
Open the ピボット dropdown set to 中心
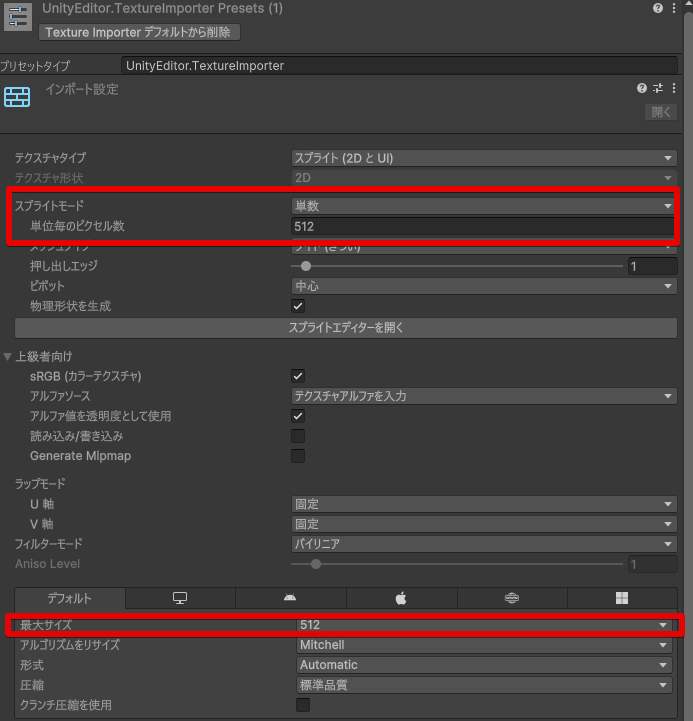(x=484, y=286)
